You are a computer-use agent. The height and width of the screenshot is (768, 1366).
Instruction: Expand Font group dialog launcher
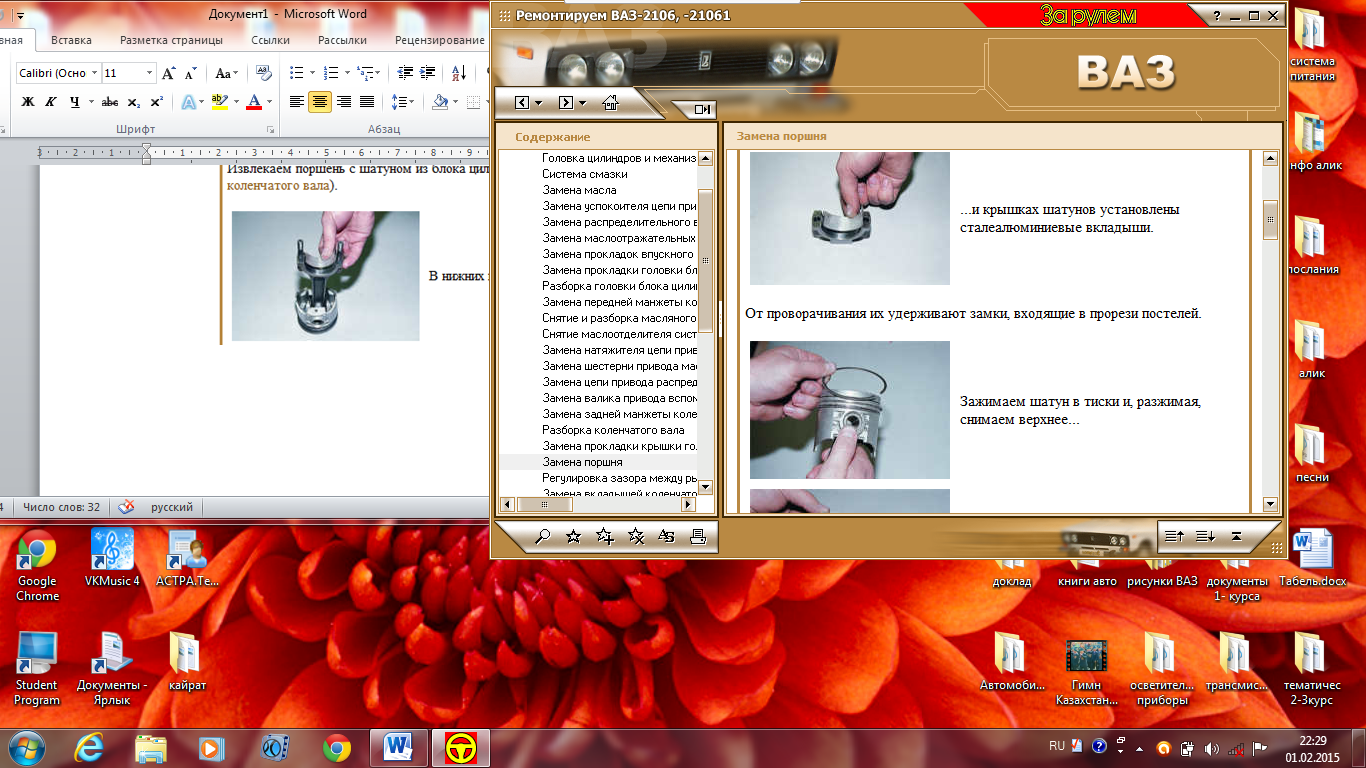point(270,130)
